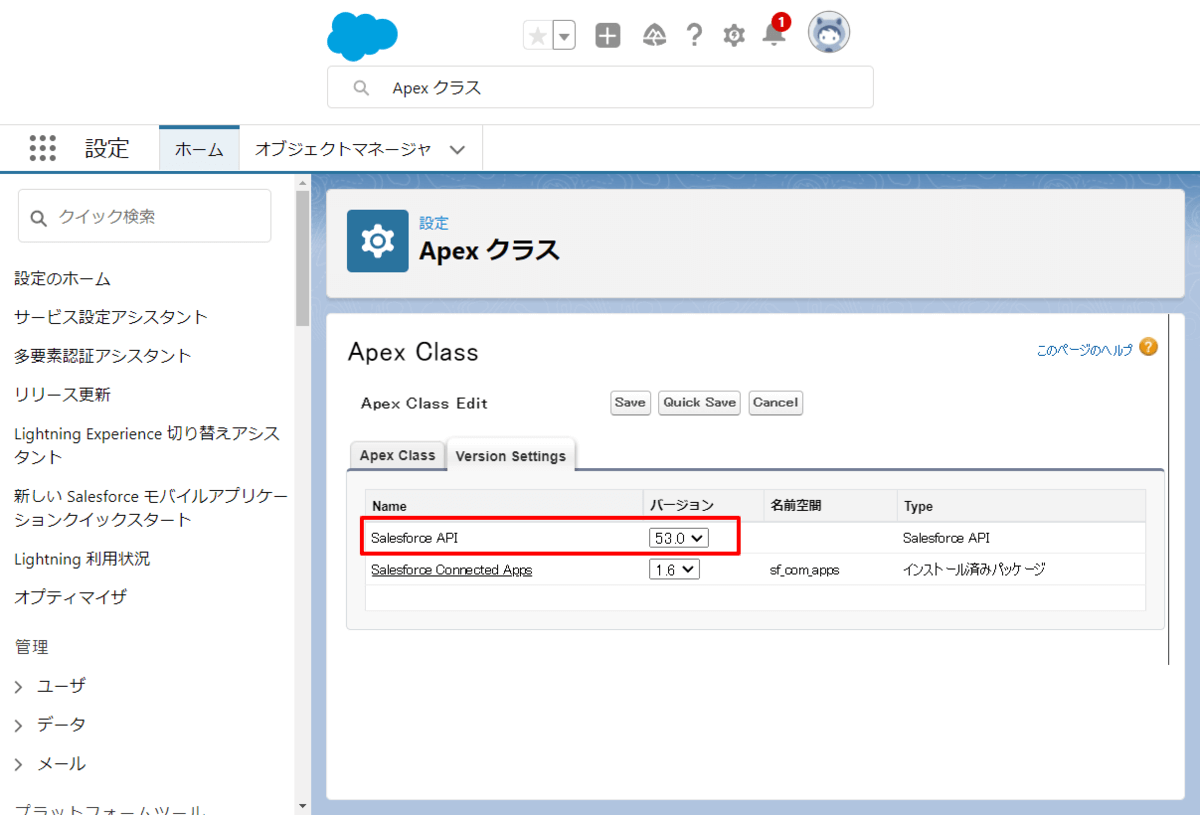Click the Cancel button
1200x815 pixels.
click(776, 403)
